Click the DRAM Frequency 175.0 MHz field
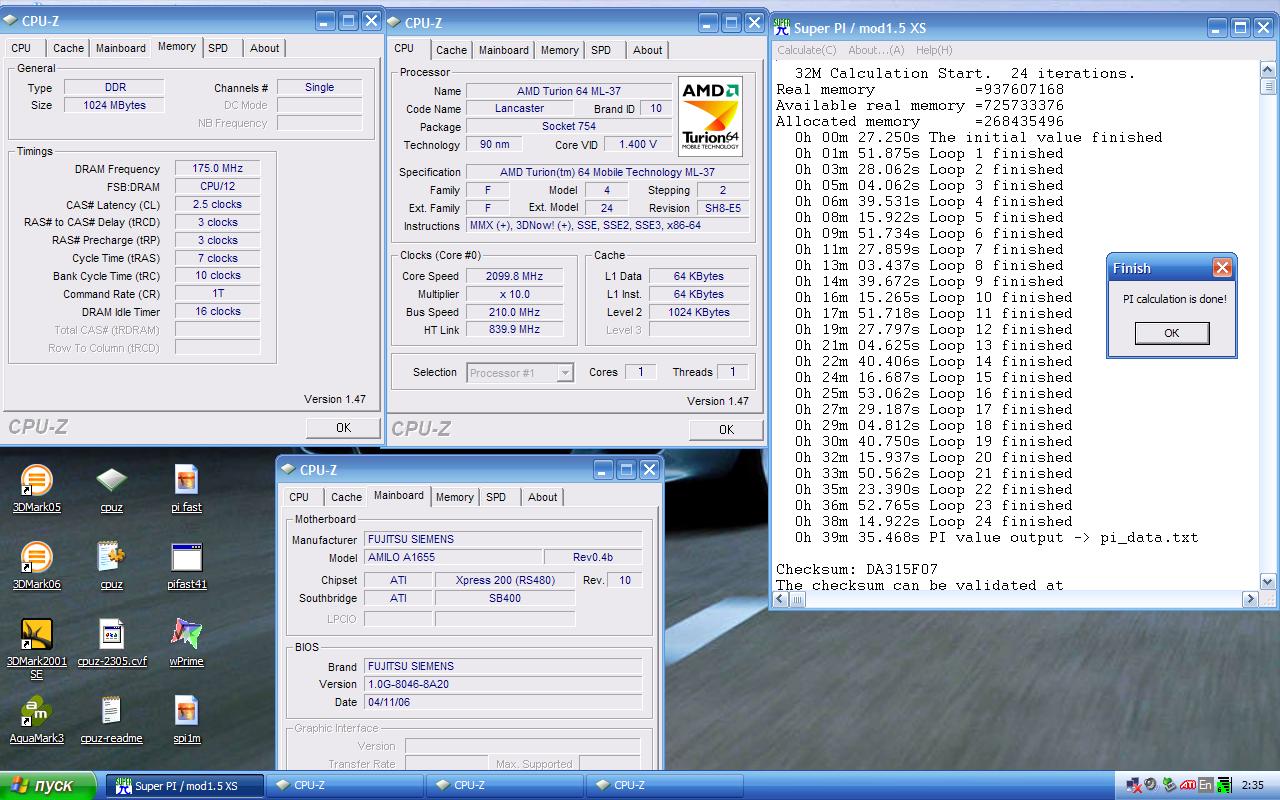Screen dimensions: 1280x800 [217, 168]
